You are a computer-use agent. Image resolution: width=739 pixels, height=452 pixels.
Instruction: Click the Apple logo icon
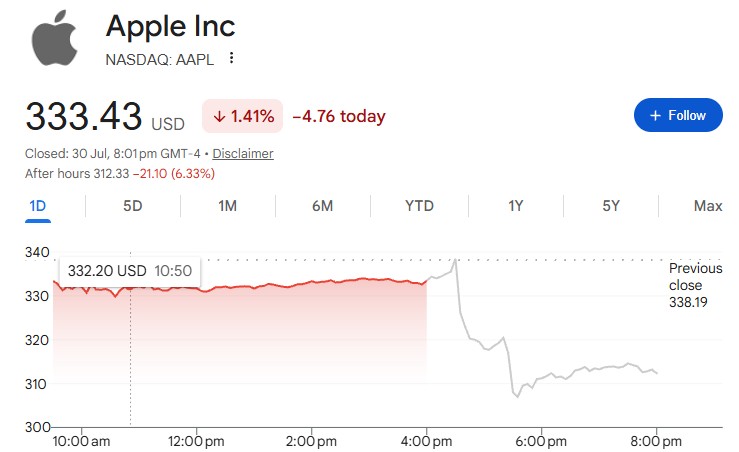54,38
